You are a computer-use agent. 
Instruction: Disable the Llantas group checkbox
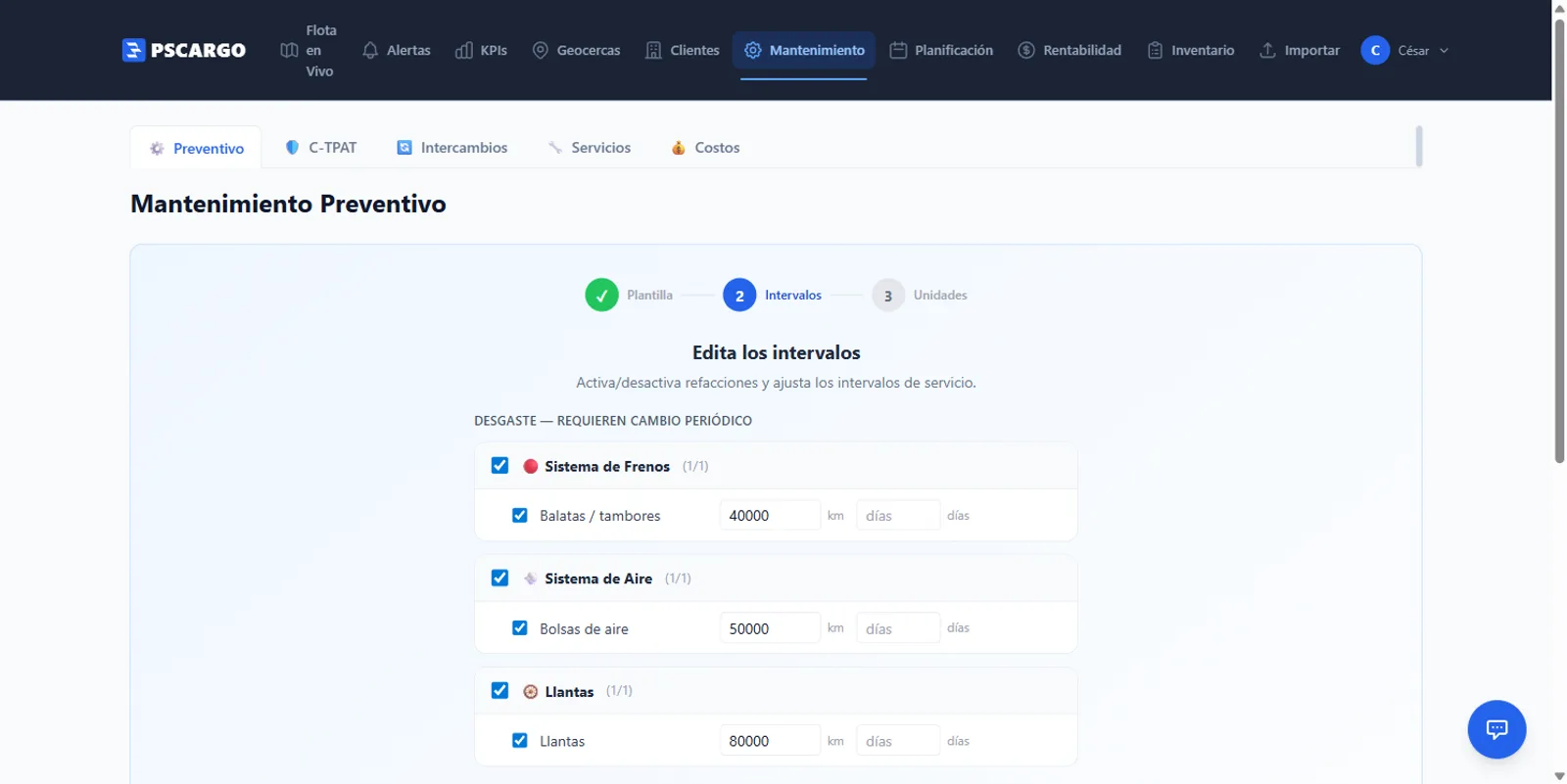pos(499,691)
